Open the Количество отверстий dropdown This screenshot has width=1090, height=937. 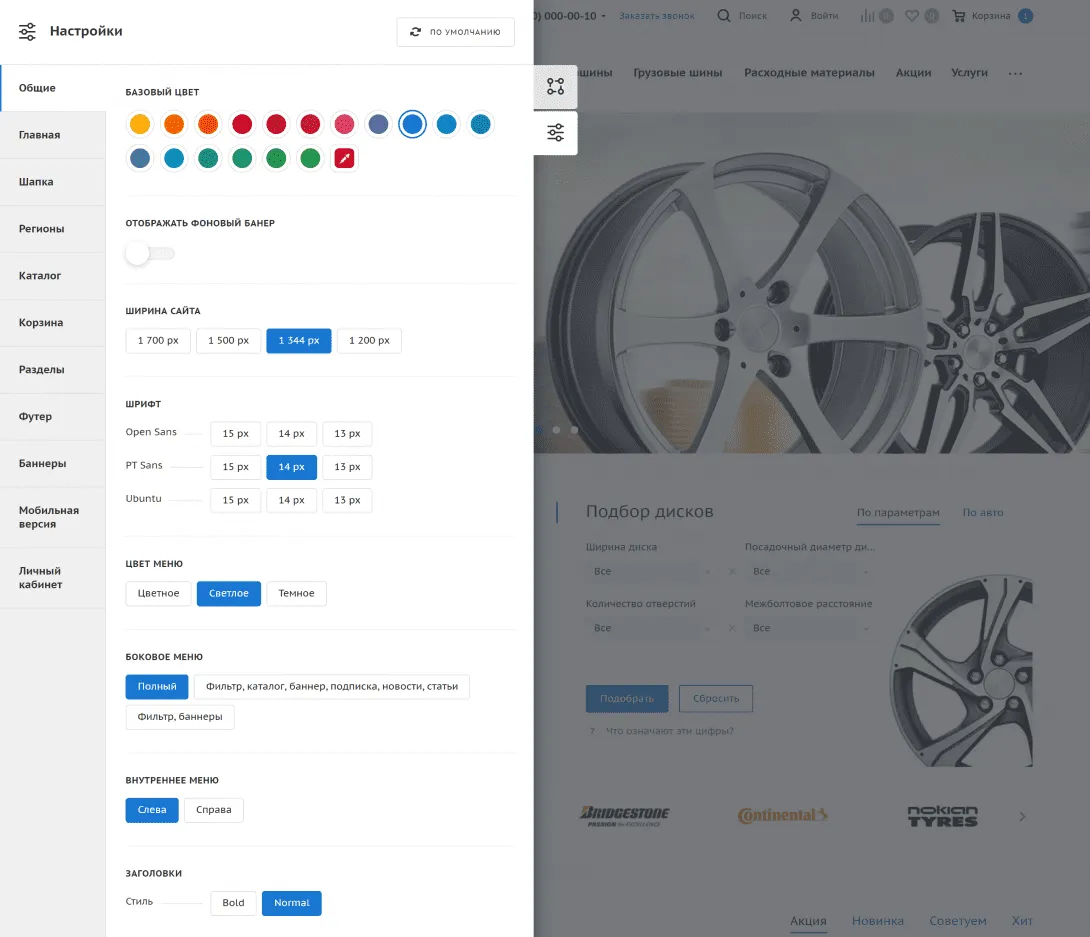[x=652, y=628]
